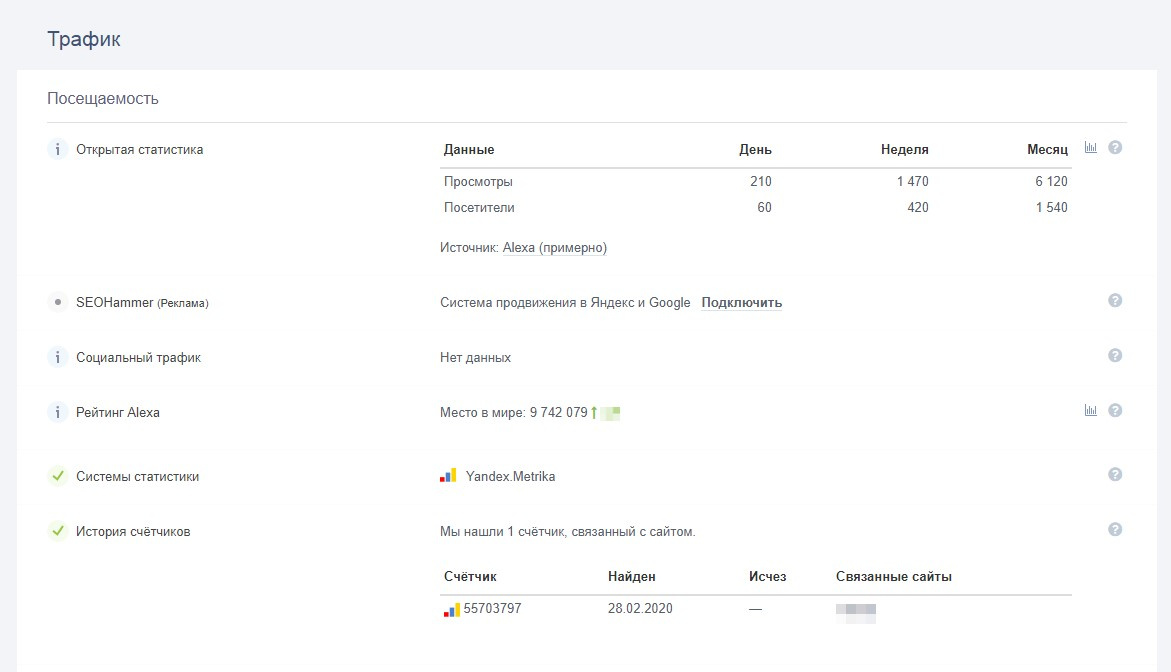Click the help icon in Системы статистики row
The image size is (1171, 672).
pos(1115,475)
